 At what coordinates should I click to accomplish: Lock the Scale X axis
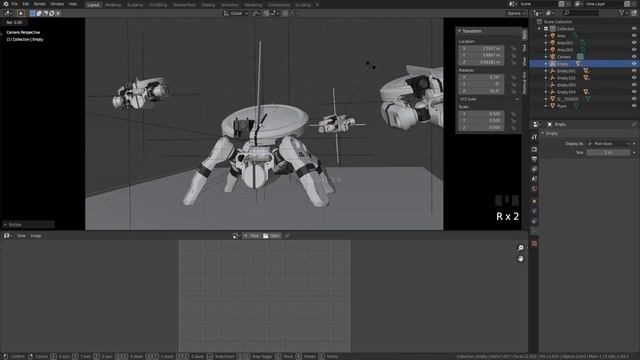click(x=513, y=114)
